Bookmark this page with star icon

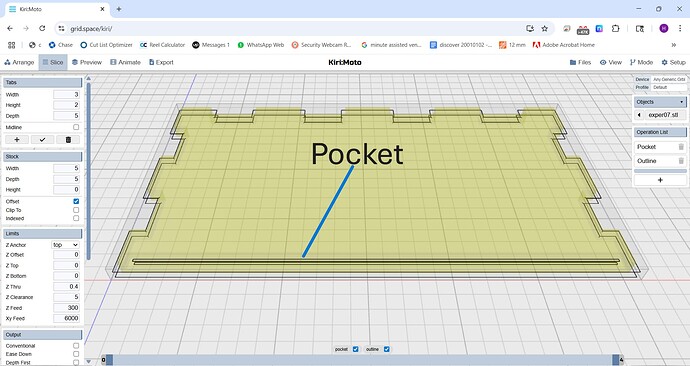coord(544,29)
